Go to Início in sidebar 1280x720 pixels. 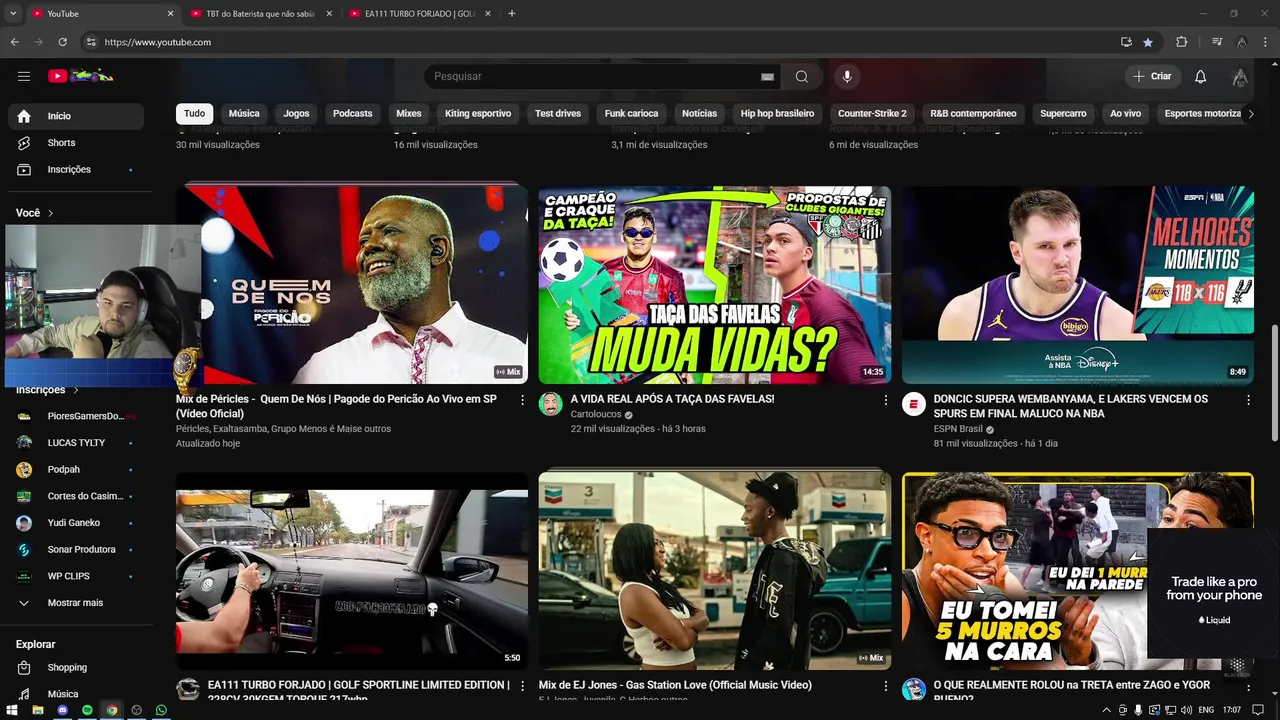point(76,116)
